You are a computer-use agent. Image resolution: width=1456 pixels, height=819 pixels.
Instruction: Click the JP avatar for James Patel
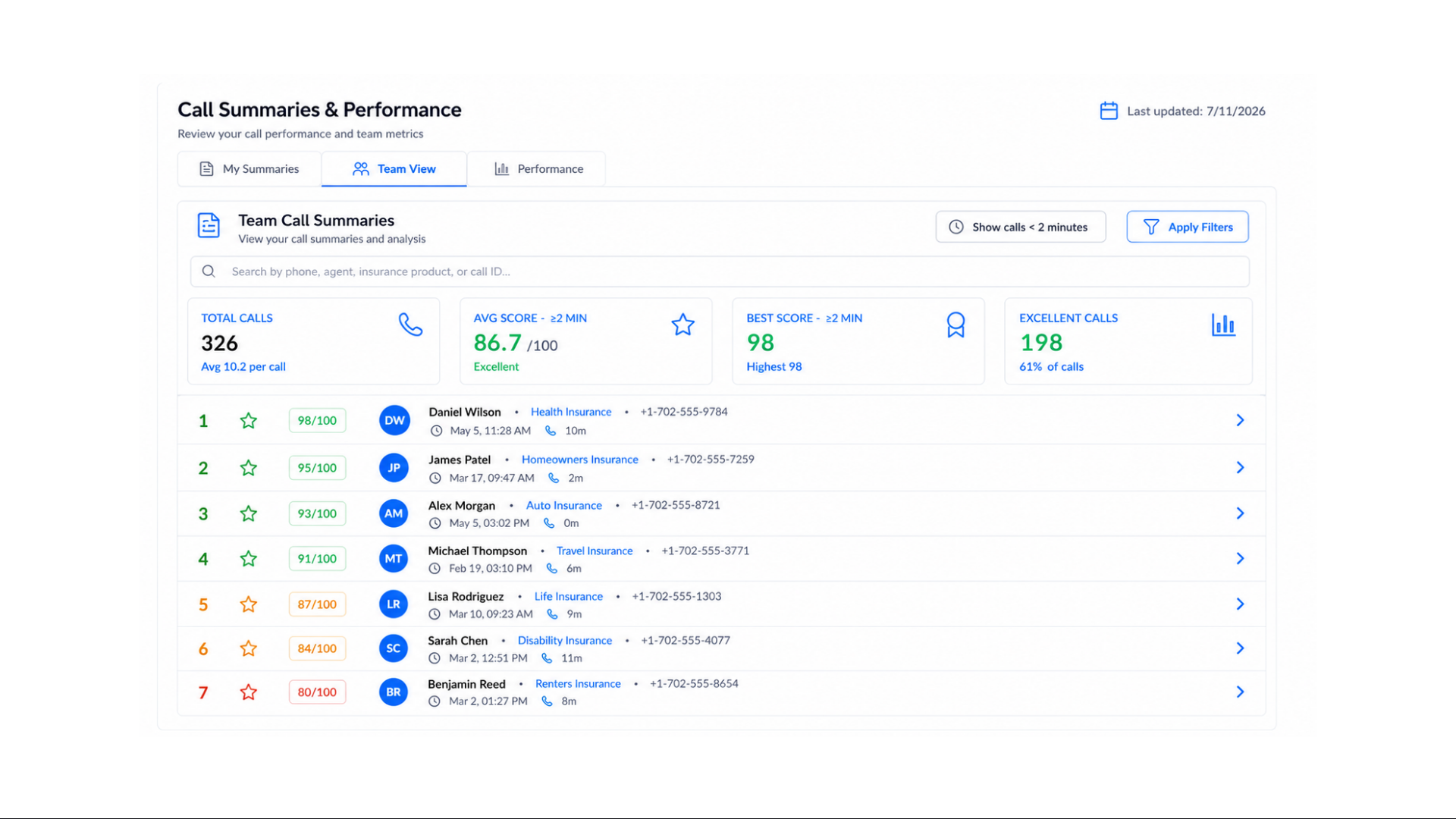(x=394, y=468)
